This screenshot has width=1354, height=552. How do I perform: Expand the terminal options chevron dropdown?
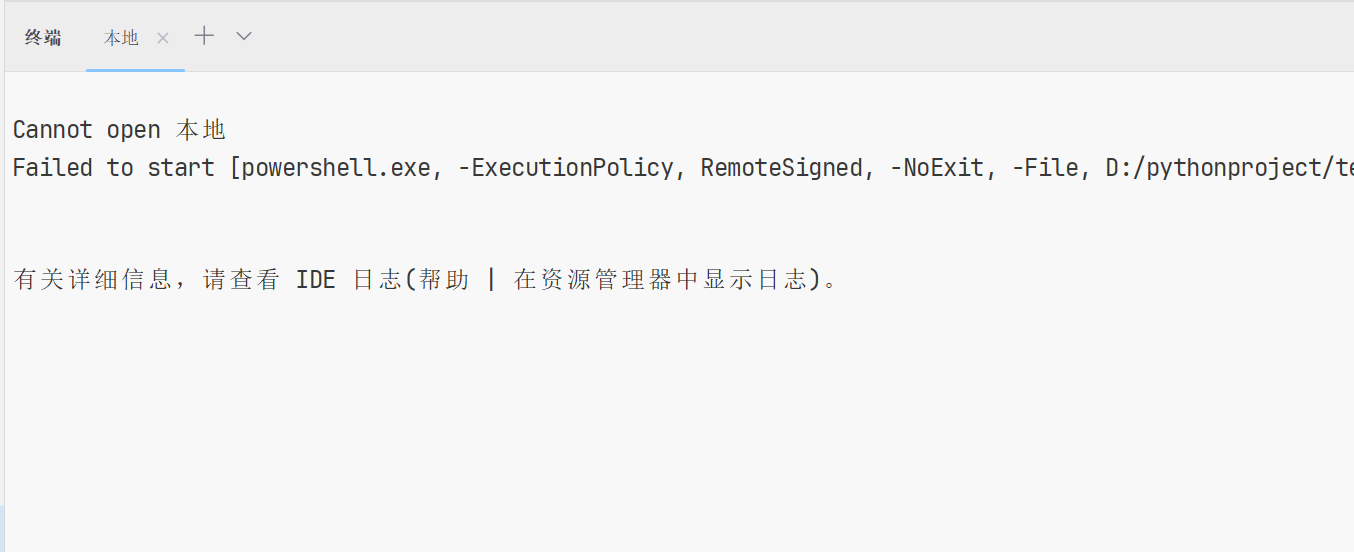[244, 36]
